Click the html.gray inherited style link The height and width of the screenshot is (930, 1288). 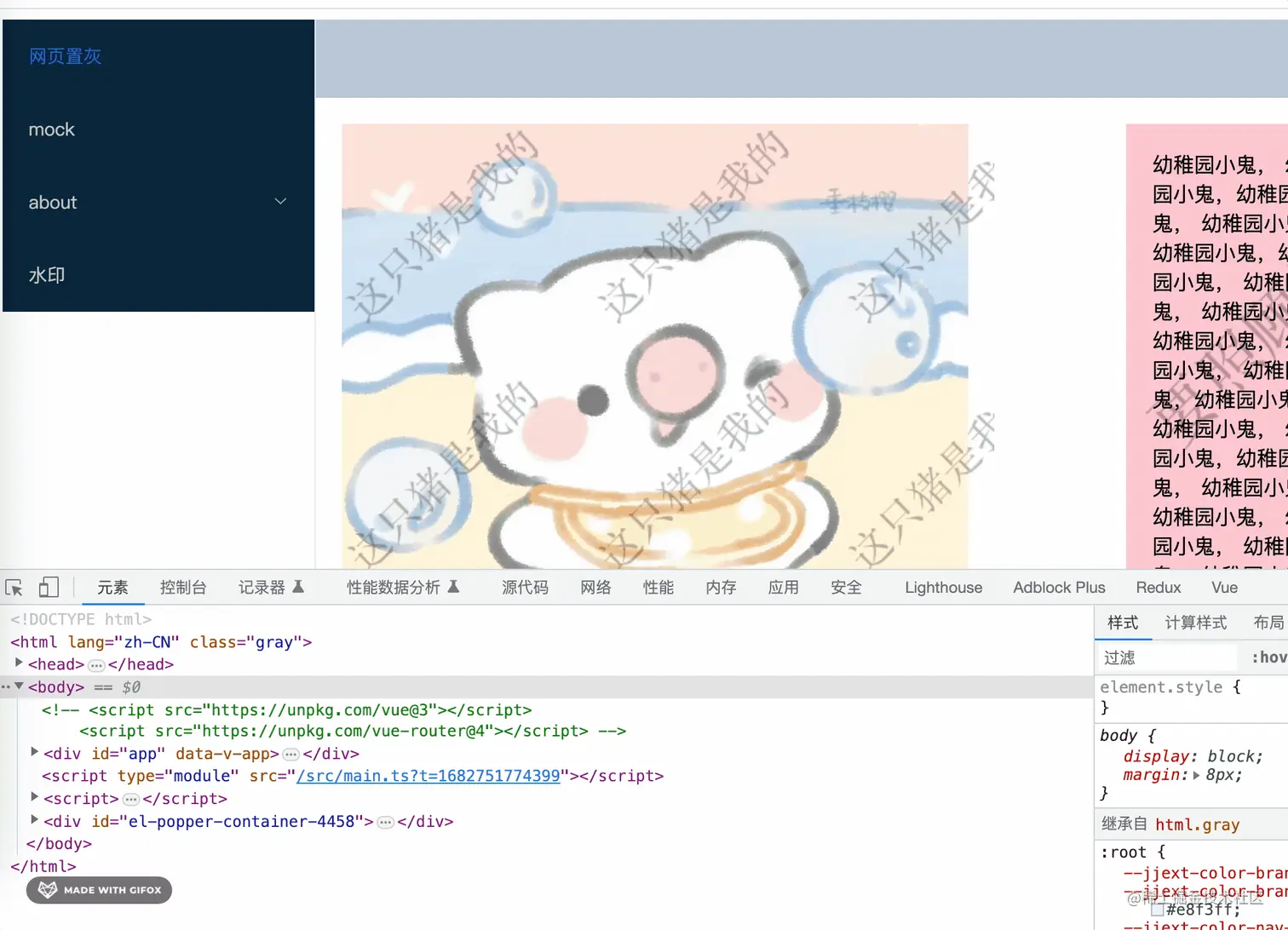(1198, 824)
